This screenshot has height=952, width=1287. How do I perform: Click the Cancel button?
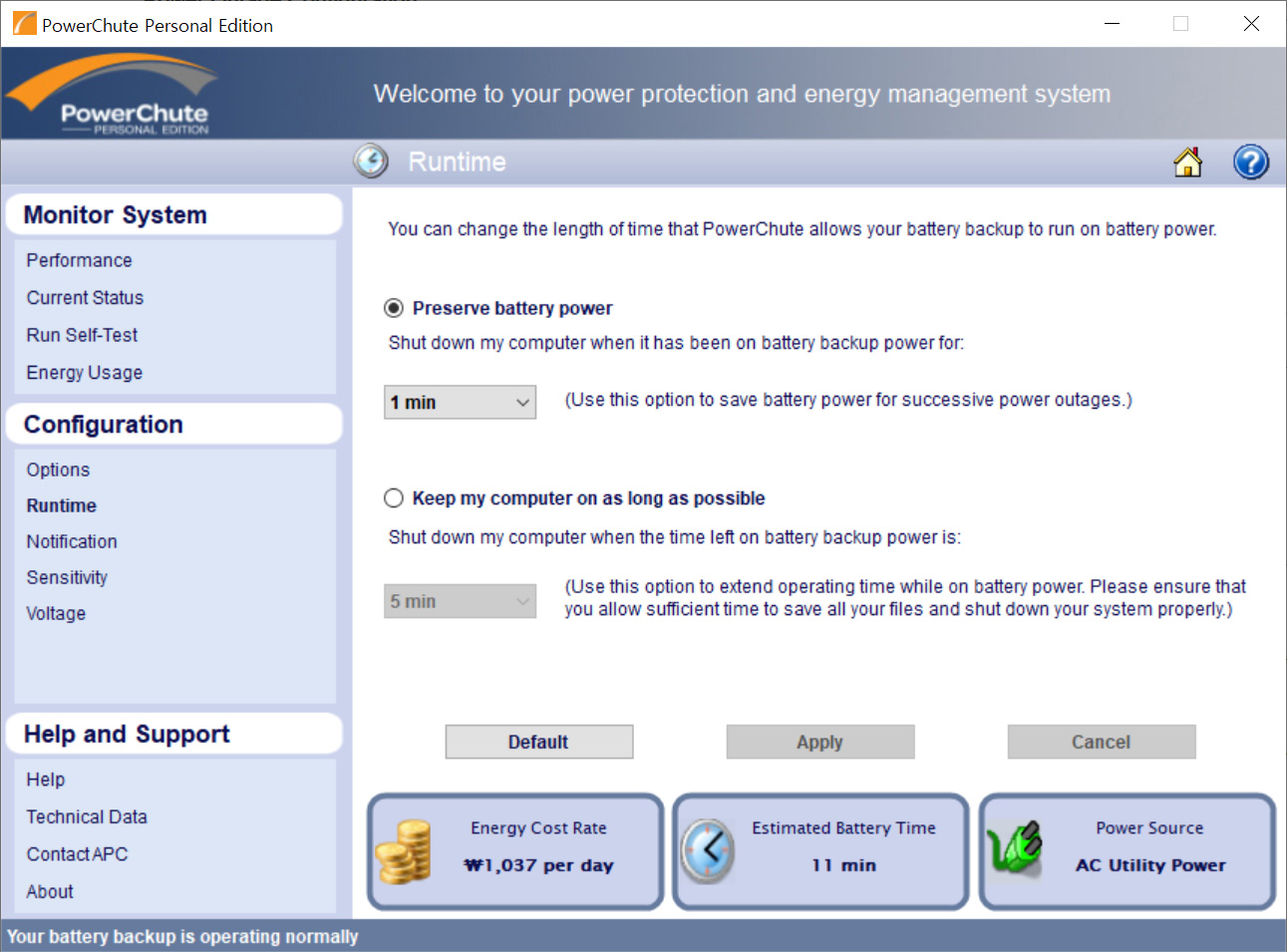tap(1102, 742)
